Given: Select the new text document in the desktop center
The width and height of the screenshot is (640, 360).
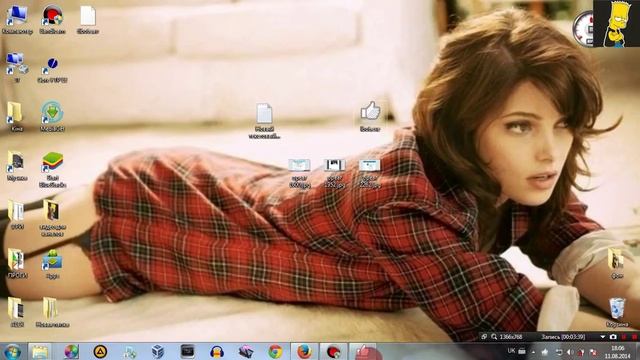Looking at the screenshot, I should (x=264, y=120).
